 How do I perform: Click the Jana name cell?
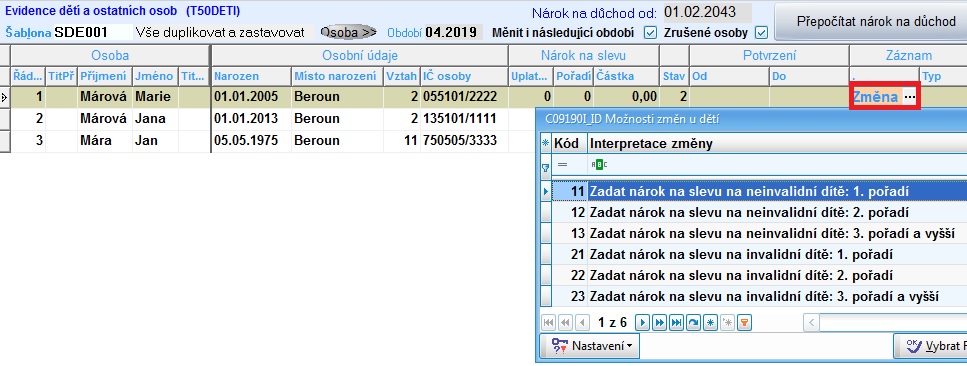point(155,119)
